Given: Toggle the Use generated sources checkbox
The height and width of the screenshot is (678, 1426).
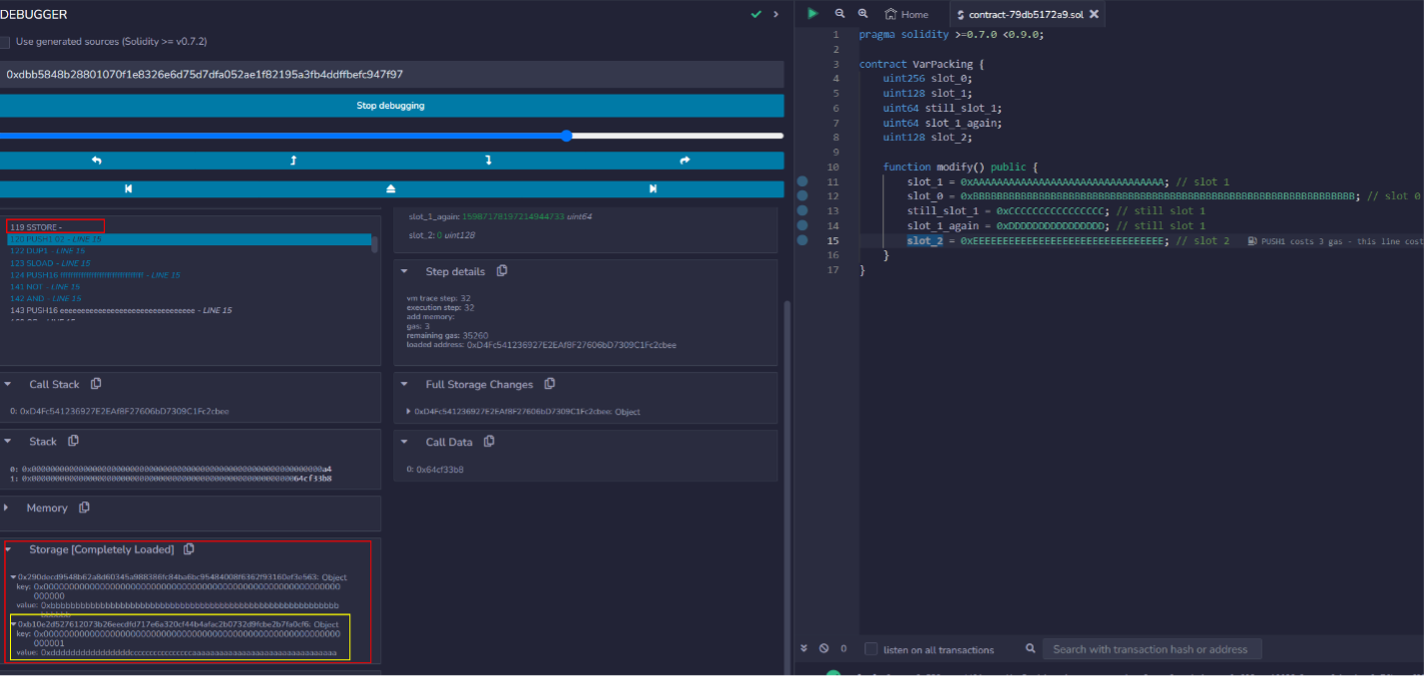Looking at the screenshot, I should tap(5, 42).
